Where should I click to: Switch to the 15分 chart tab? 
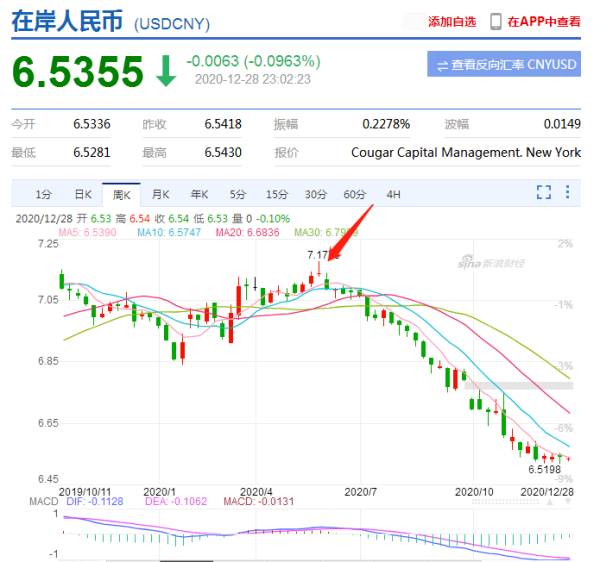click(x=277, y=194)
